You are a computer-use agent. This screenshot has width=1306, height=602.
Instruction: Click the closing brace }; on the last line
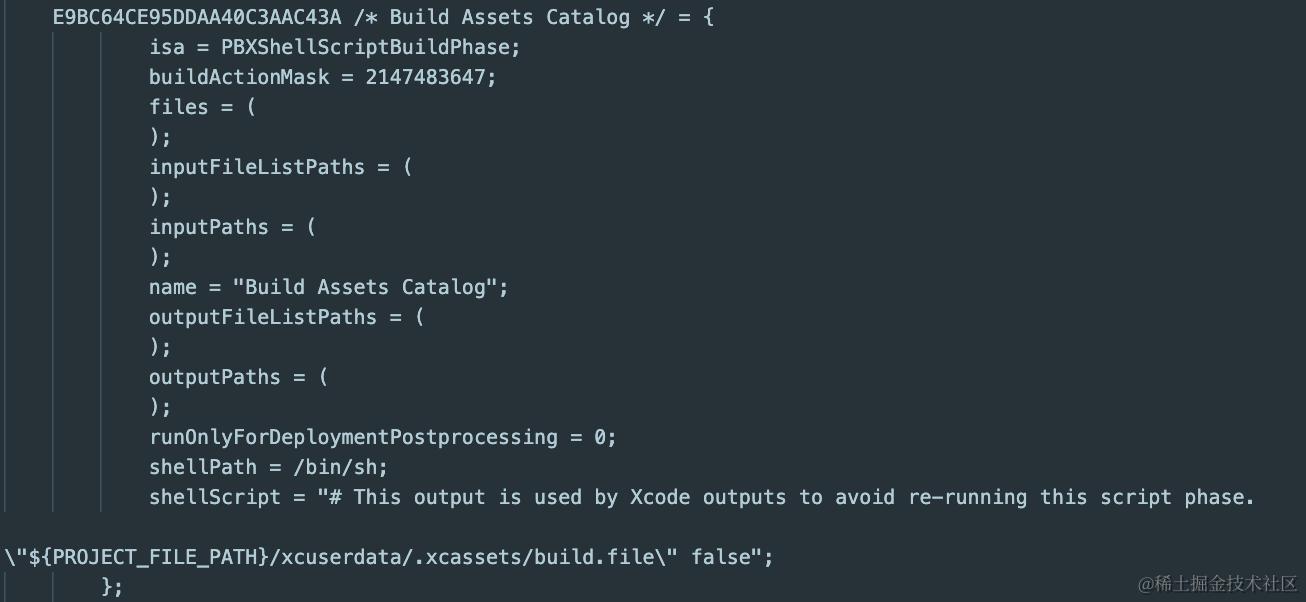pos(113,587)
